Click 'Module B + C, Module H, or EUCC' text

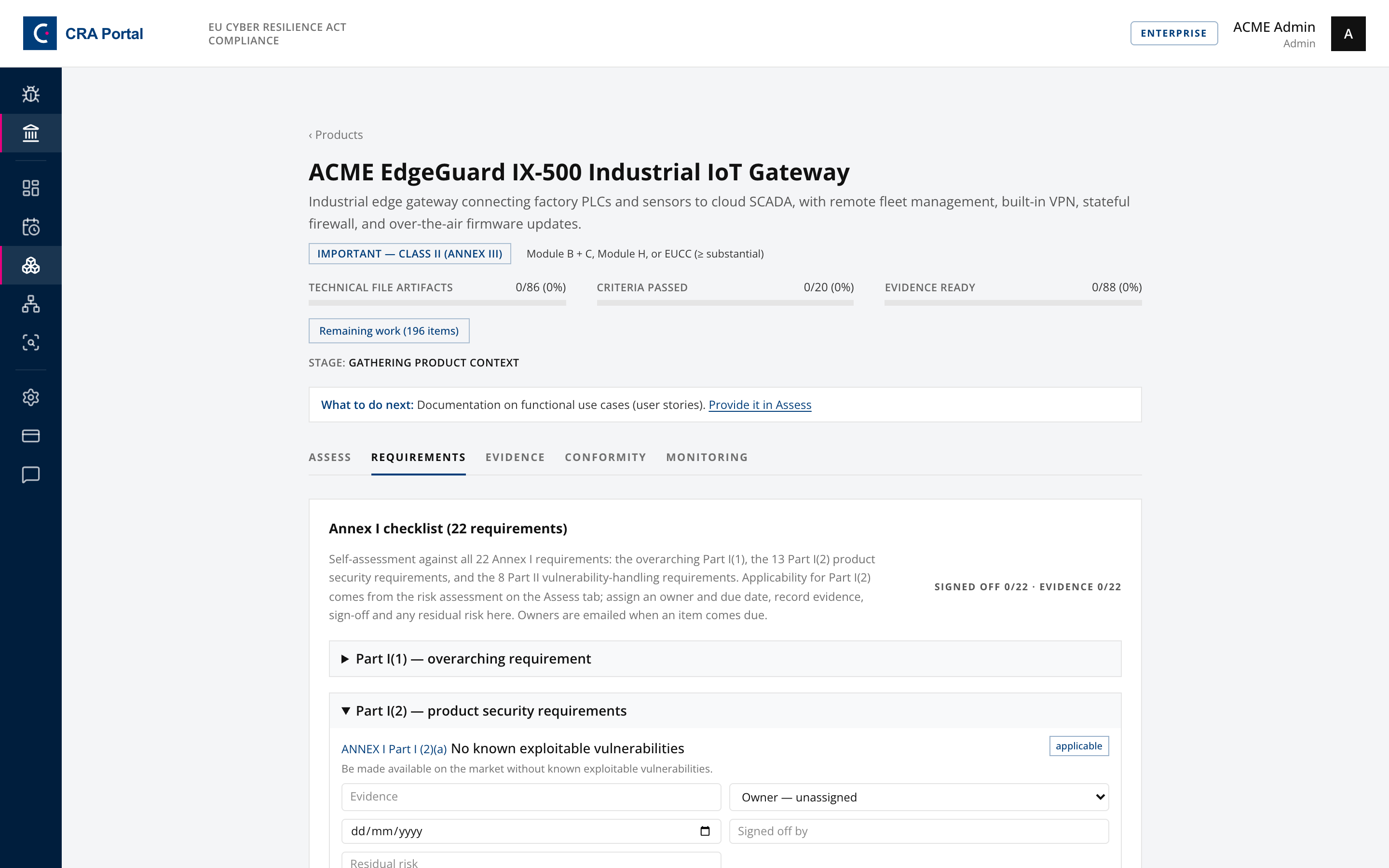point(644,254)
